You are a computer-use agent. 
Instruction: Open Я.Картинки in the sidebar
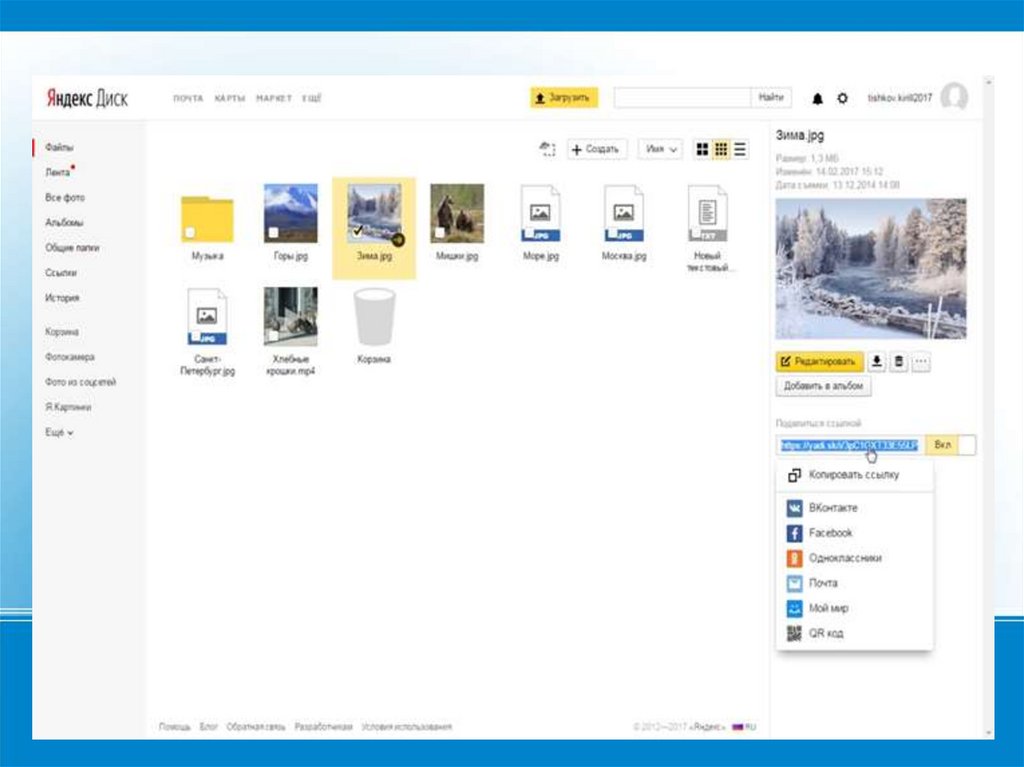coord(68,407)
